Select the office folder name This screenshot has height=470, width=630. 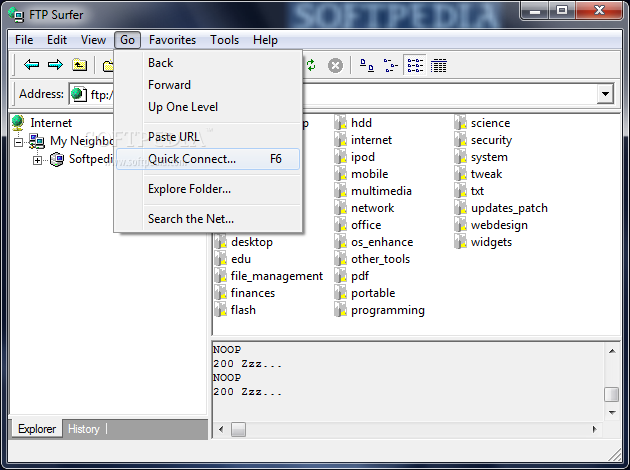(x=366, y=225)
